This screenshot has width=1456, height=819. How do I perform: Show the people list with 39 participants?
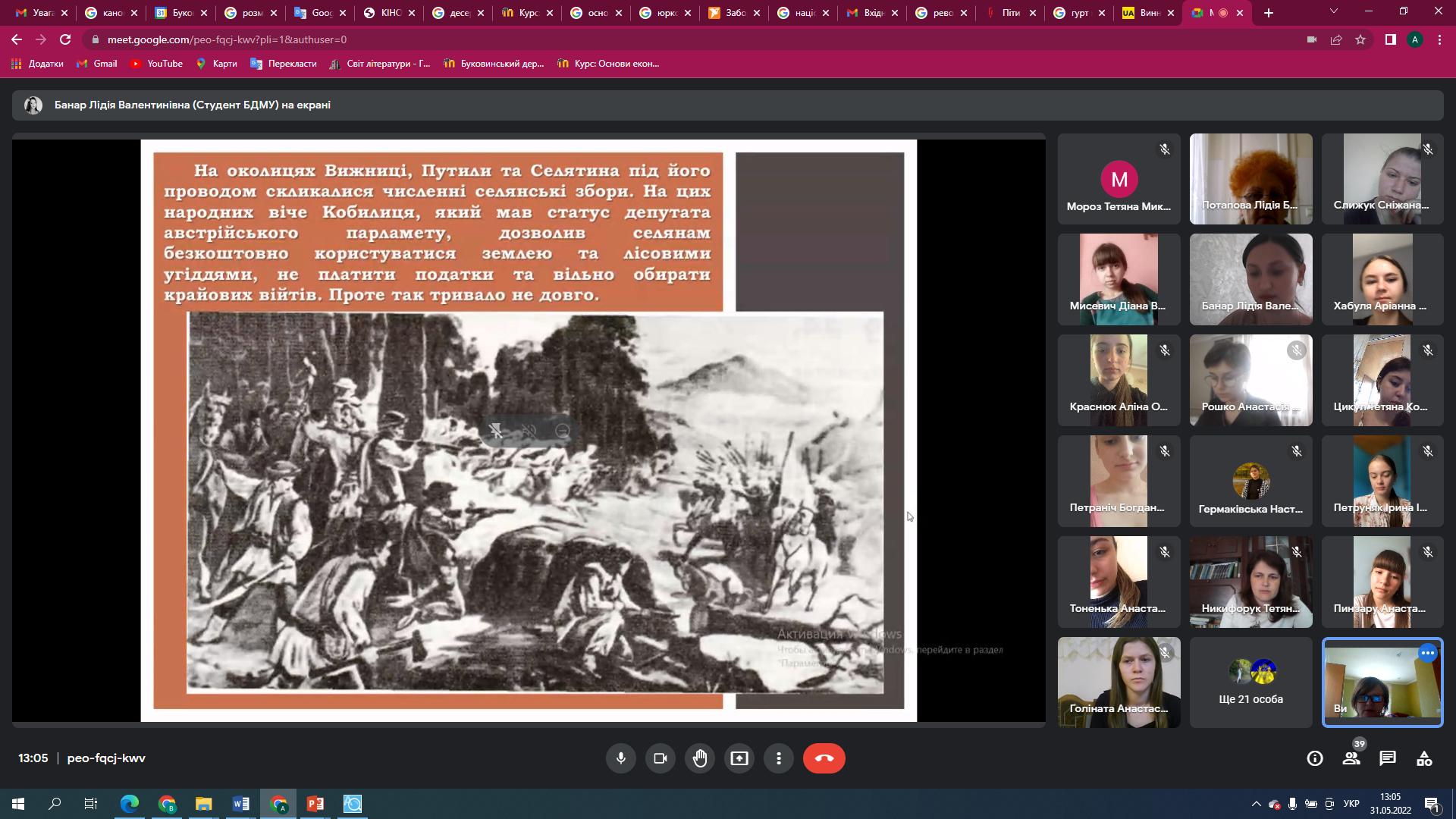pyautogui.click(x=1351, y=758)
